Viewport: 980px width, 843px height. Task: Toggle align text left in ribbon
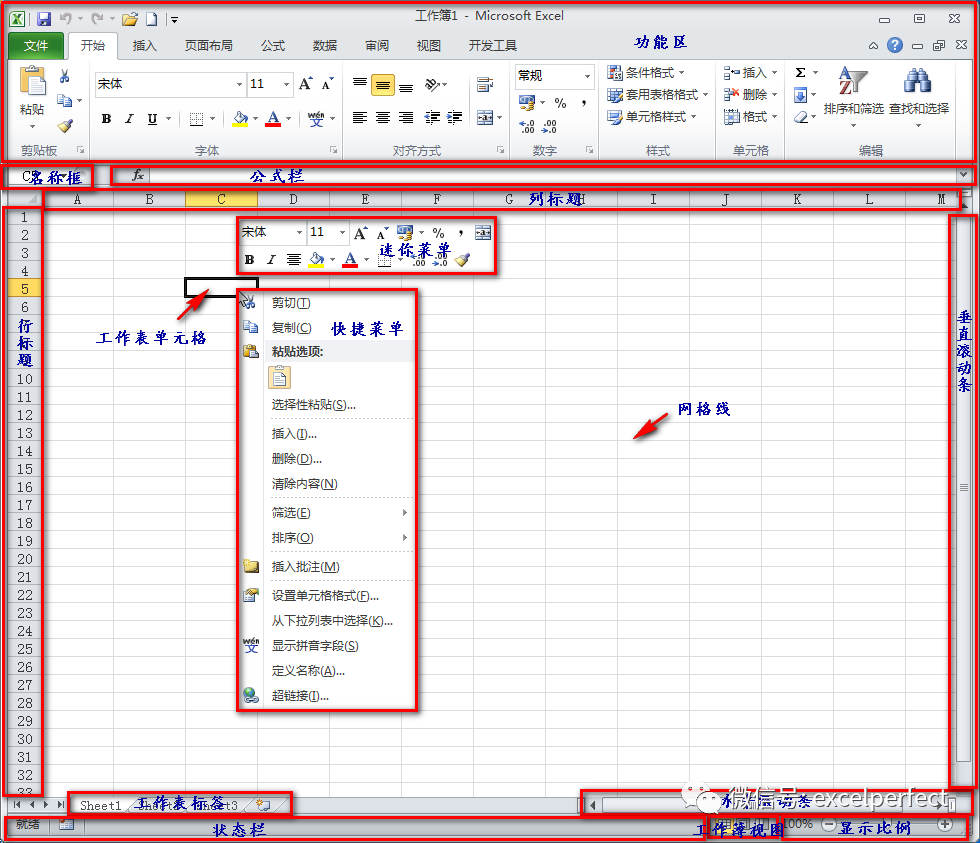pos(359,117)
